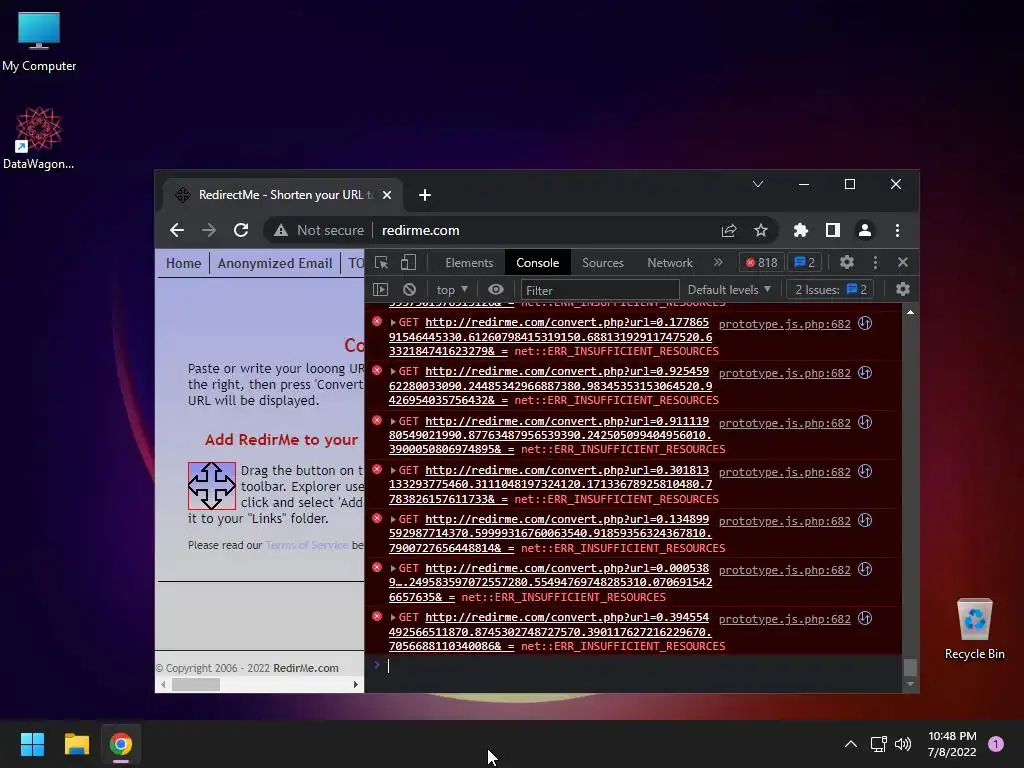Toggle the Chrome side panel icon
The height and width of the screenshot is (768, 1024).
pyautogui.click(x=833, y=231)
